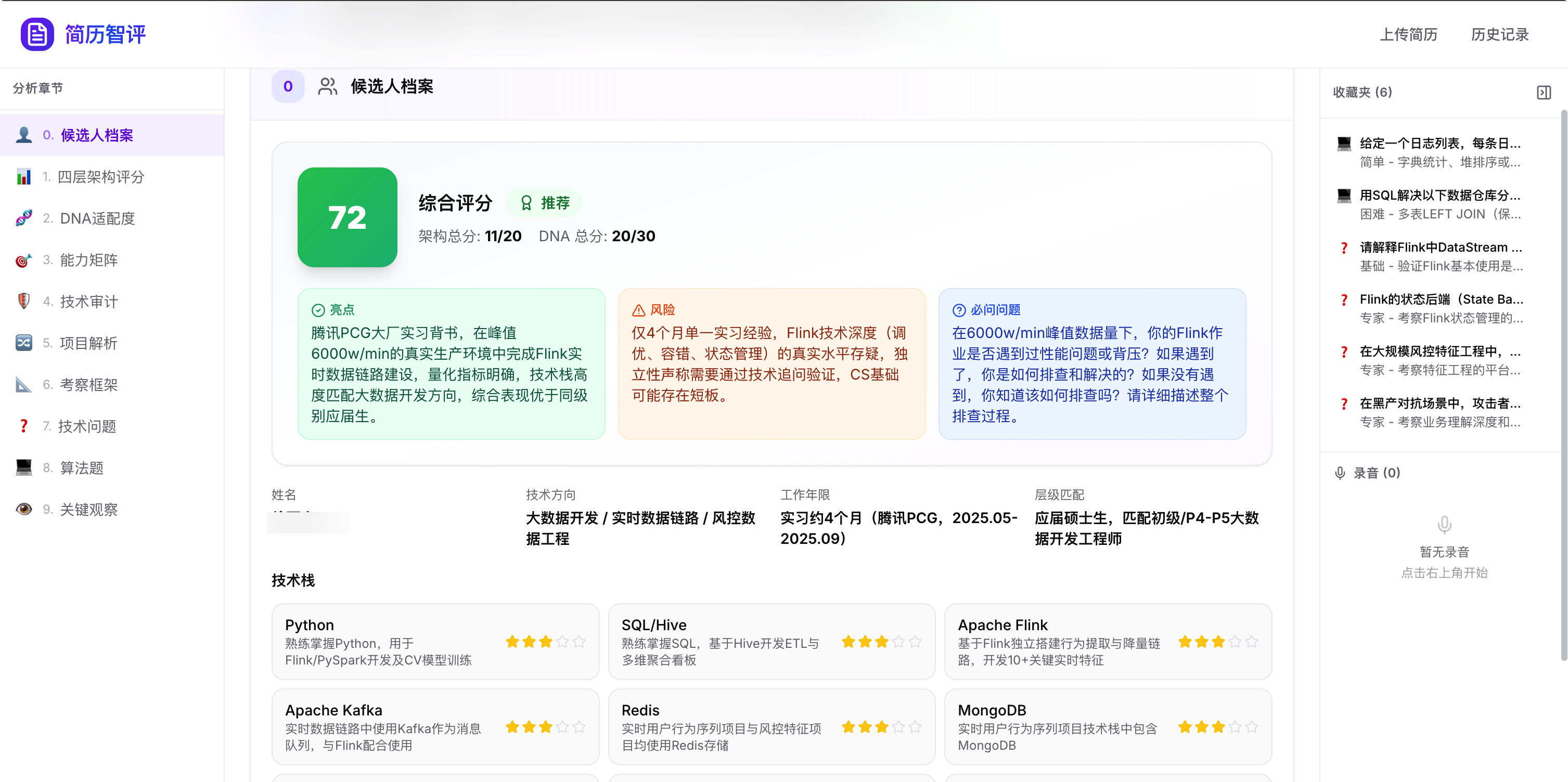Click the eye icon for 关键观察

[x=24, y=510]
